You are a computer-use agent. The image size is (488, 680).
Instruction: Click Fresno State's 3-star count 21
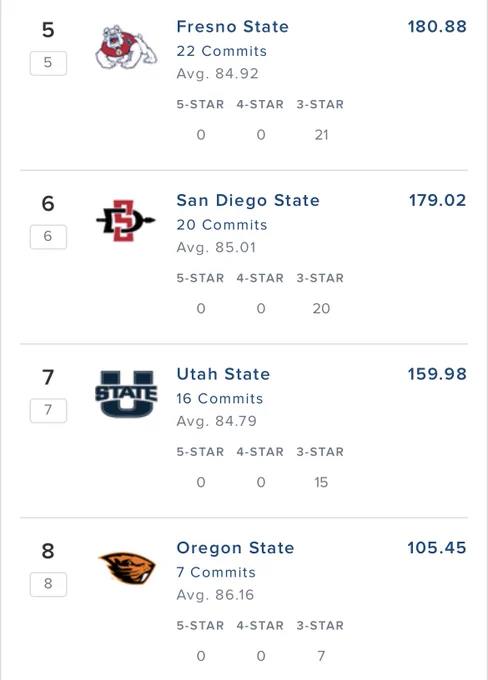(x=321, y=135)
